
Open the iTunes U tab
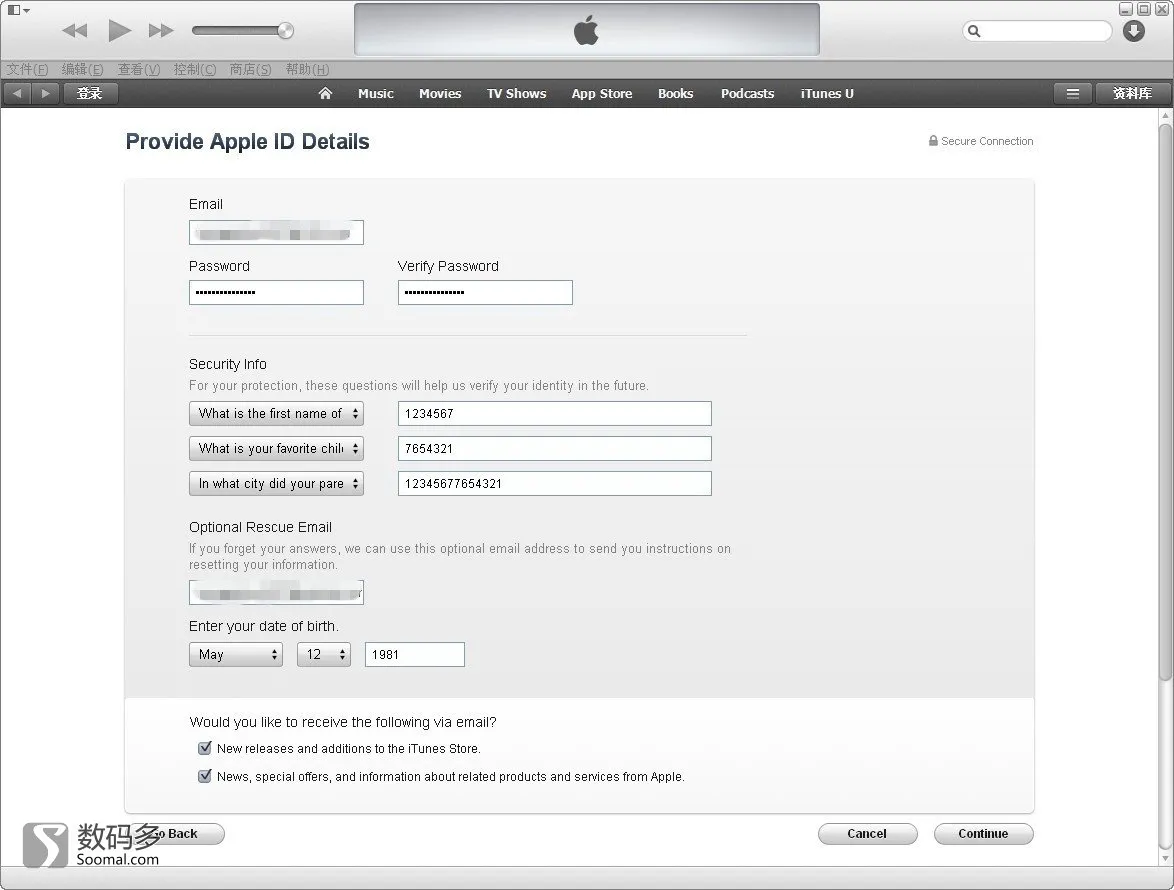[x=827, y=94]
